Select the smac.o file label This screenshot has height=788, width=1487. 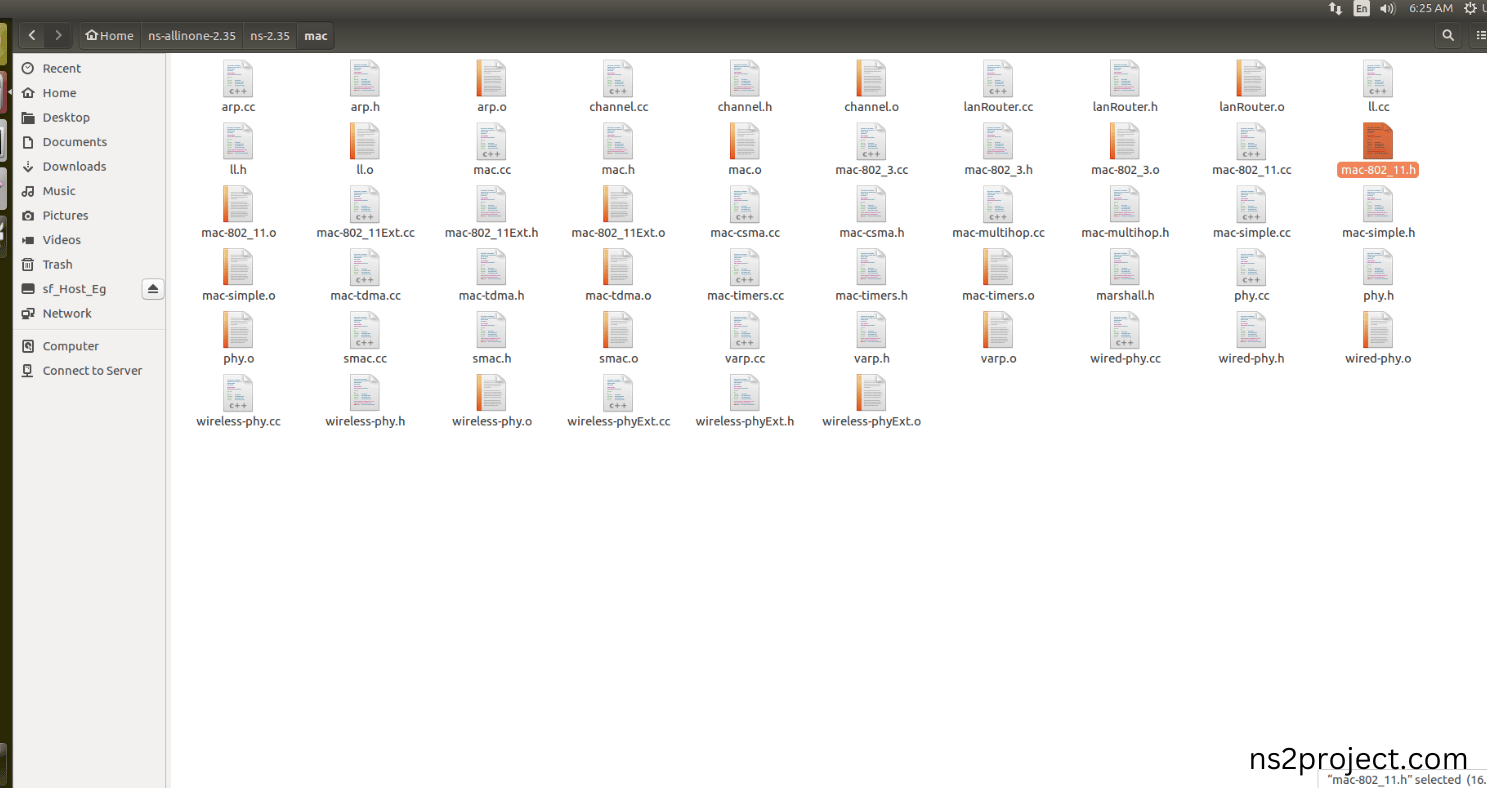pyautogui.click(x=618, y=359)
